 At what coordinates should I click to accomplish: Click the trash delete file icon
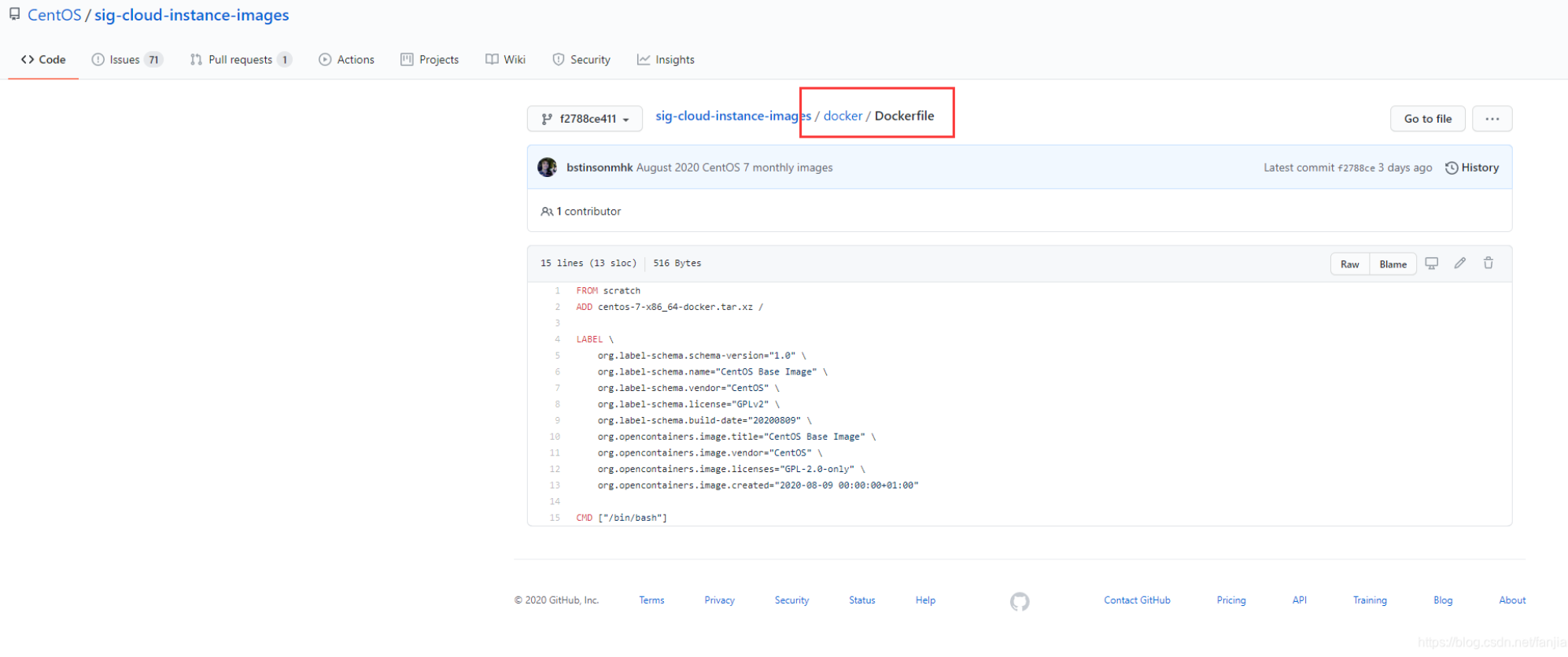[x=1488, y=264]
